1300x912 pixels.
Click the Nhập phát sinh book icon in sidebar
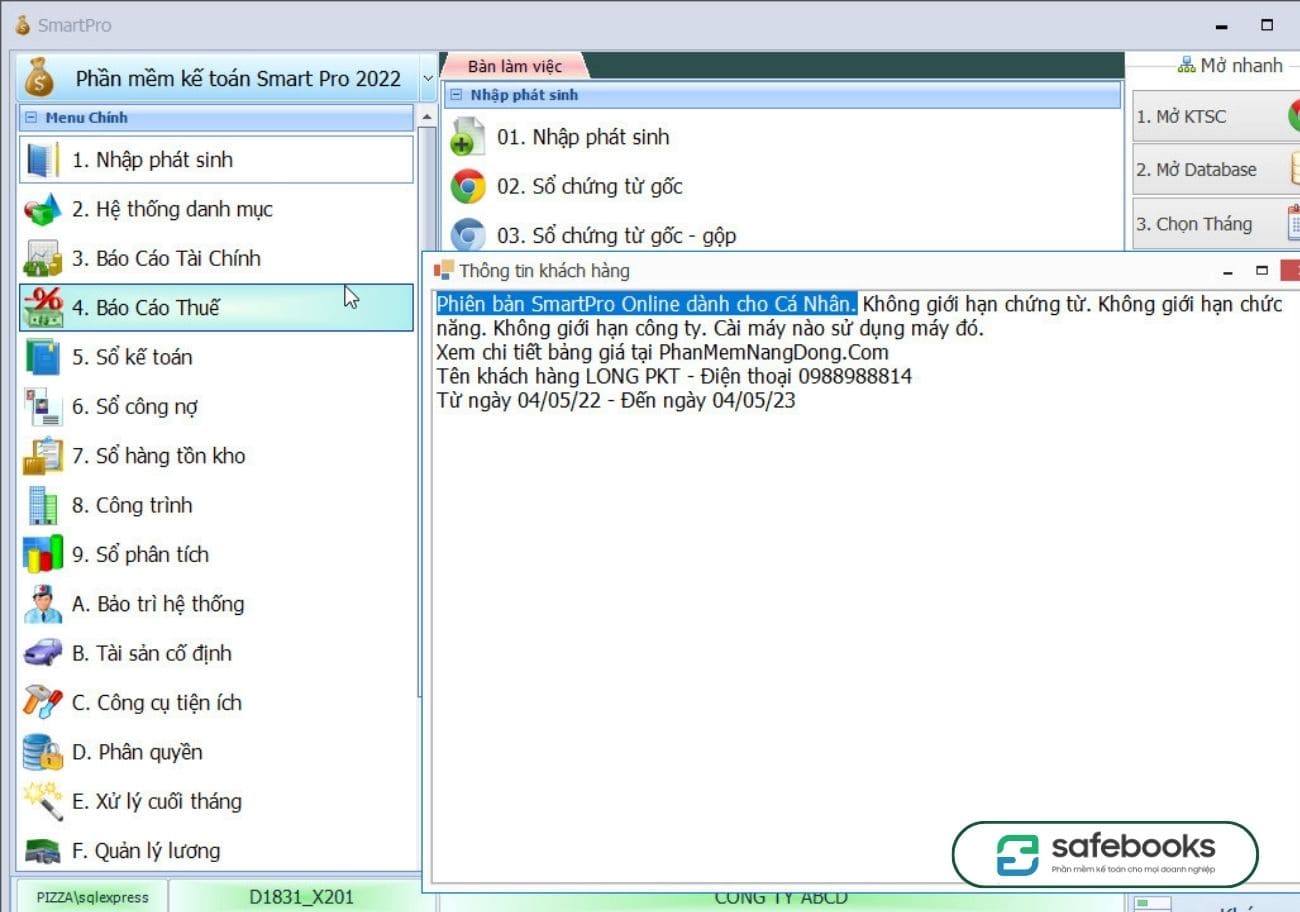(42, 160)
